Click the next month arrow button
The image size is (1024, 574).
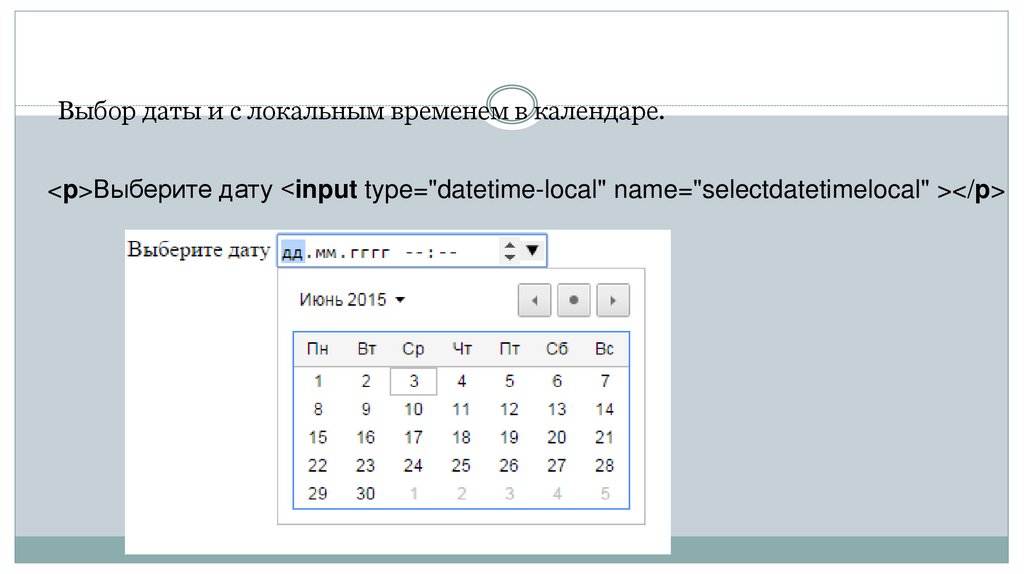pos(613,300)
